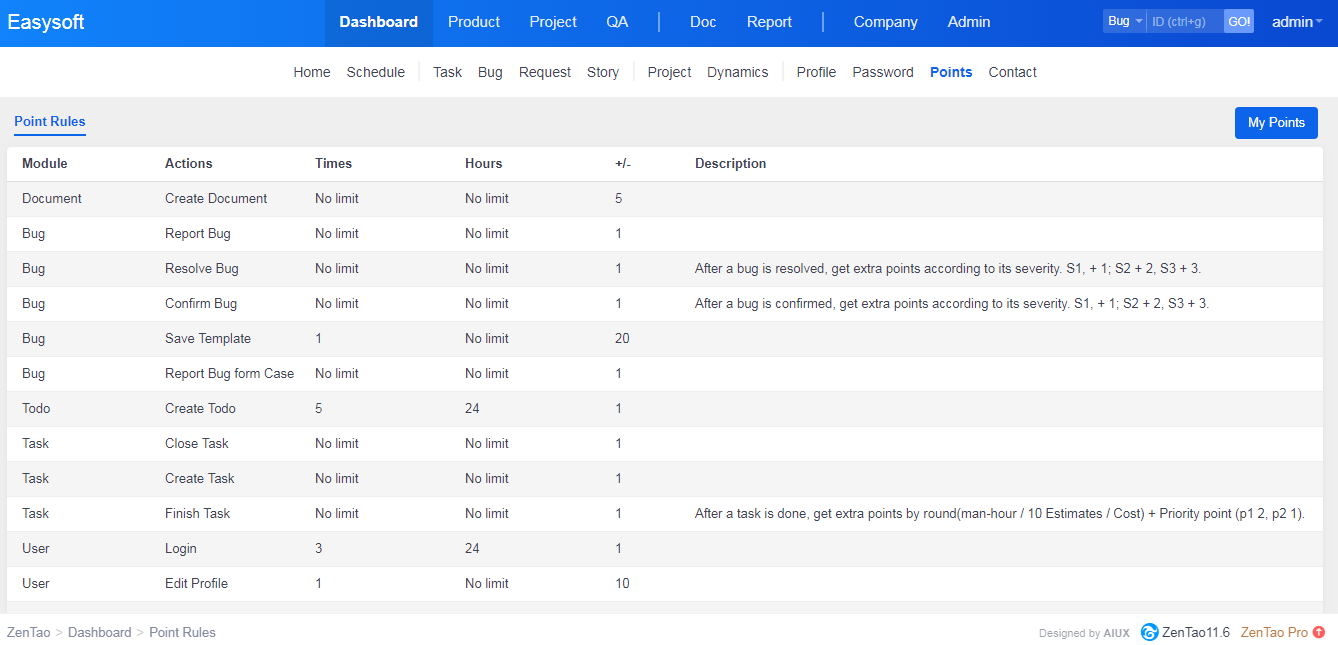Open the Contact submenu page
This screenshot has height=645, width=1338.
[1012, 72]
